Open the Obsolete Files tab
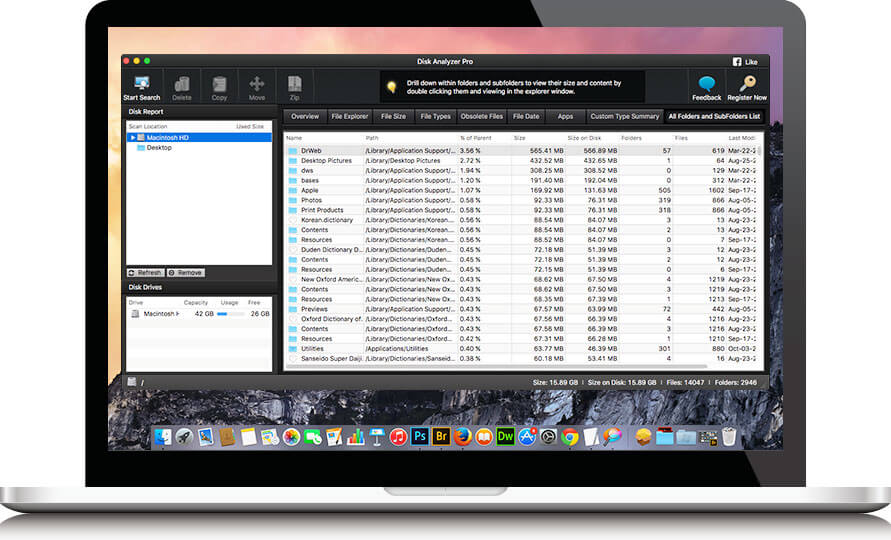Image resolution: width=891 pixels, height=540 pixels. 482,117
